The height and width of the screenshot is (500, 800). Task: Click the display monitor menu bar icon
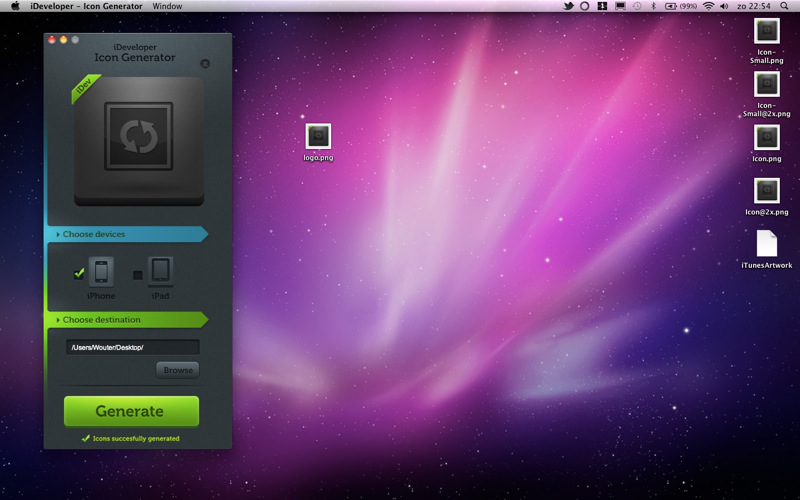coord(620,6)
